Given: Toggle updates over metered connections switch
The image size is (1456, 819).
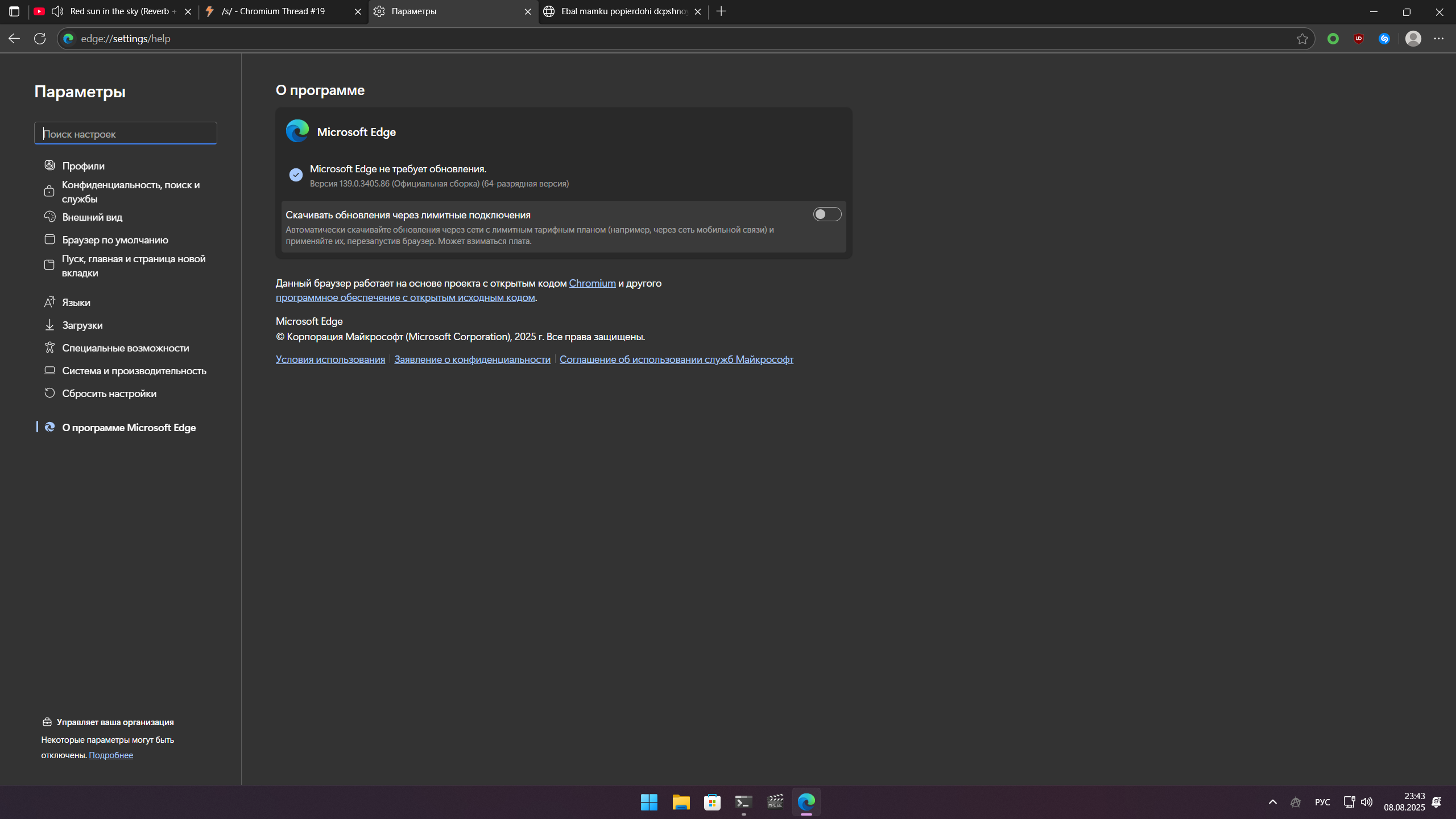Looking at the screenshot, I should tap(826, 214).
